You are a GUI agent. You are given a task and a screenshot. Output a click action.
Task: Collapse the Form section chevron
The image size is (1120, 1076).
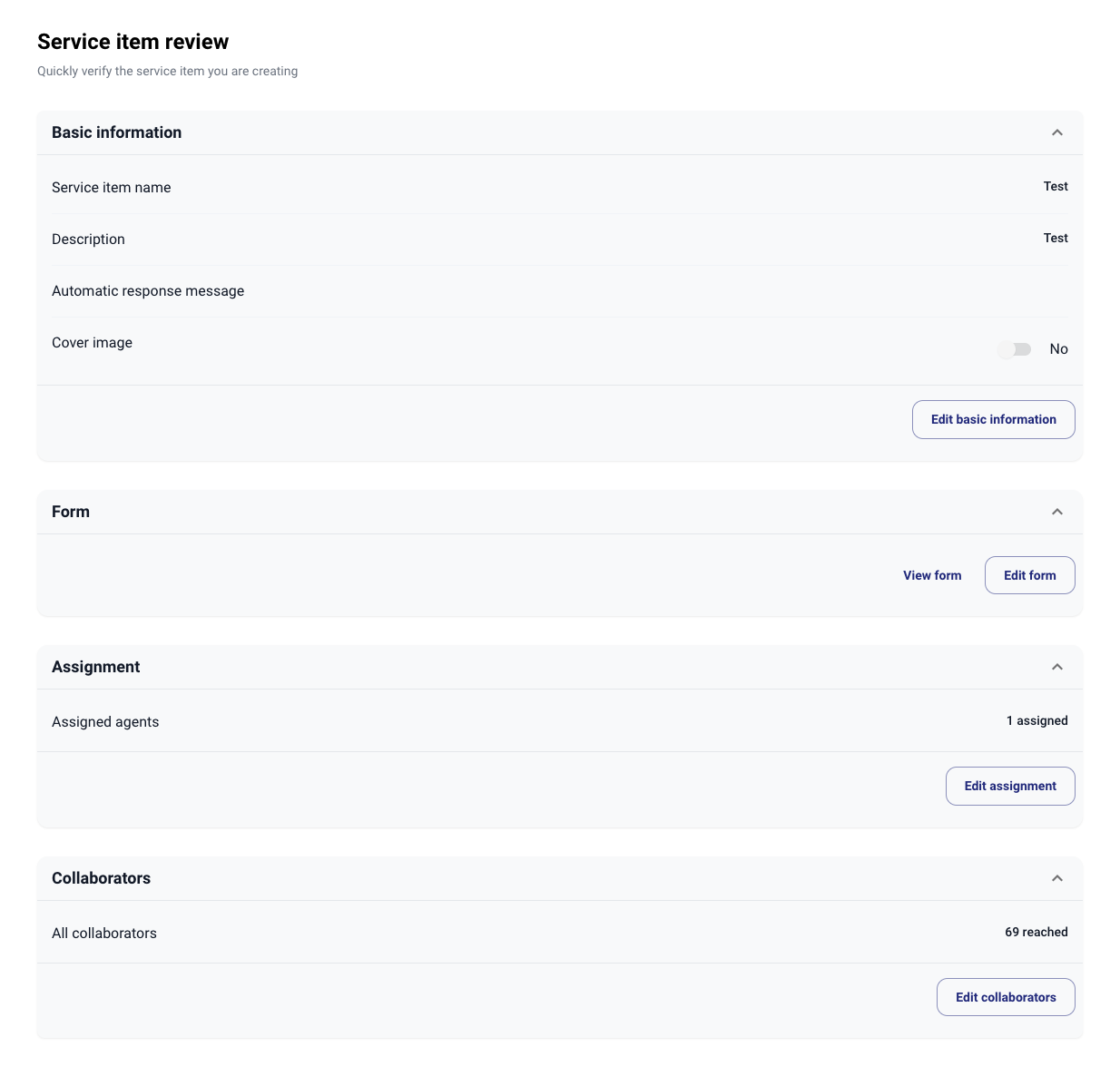[1056, 512]
